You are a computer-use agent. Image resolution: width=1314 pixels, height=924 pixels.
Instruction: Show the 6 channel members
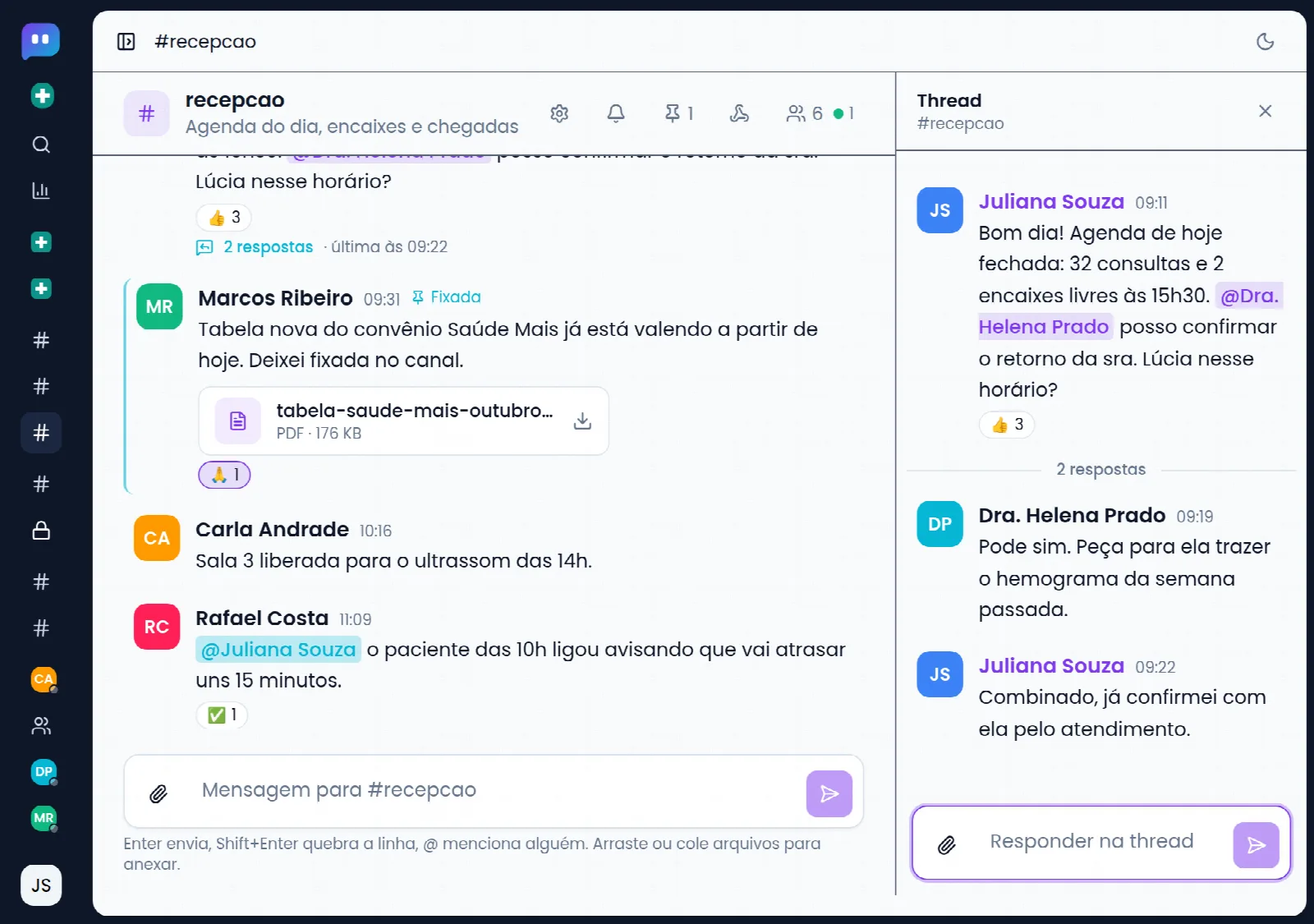pyautogui.click(x=805, y=113)
